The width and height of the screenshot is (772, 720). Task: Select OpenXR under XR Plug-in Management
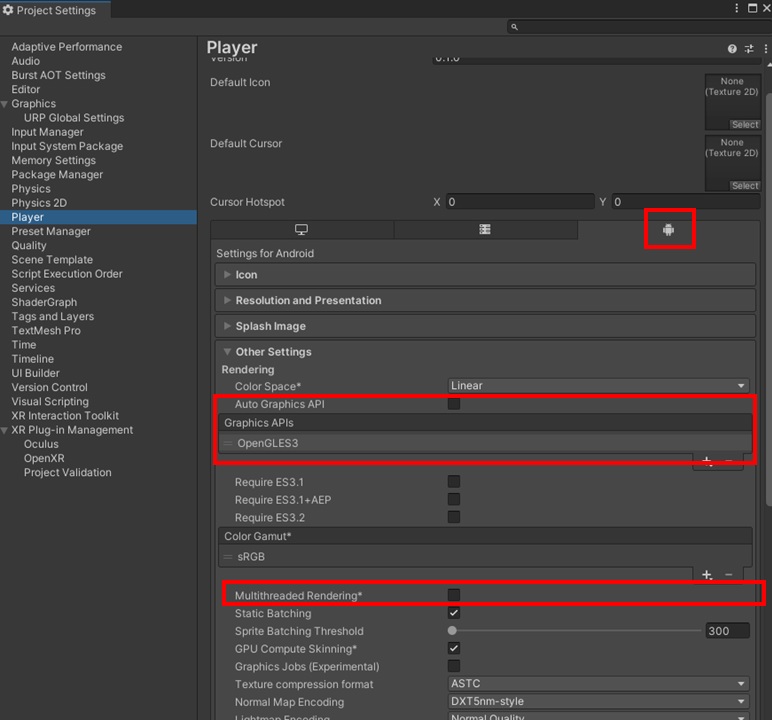pos(44,458)
